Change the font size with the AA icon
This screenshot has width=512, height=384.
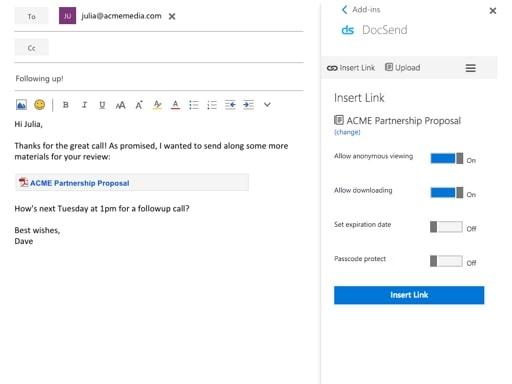120,105
